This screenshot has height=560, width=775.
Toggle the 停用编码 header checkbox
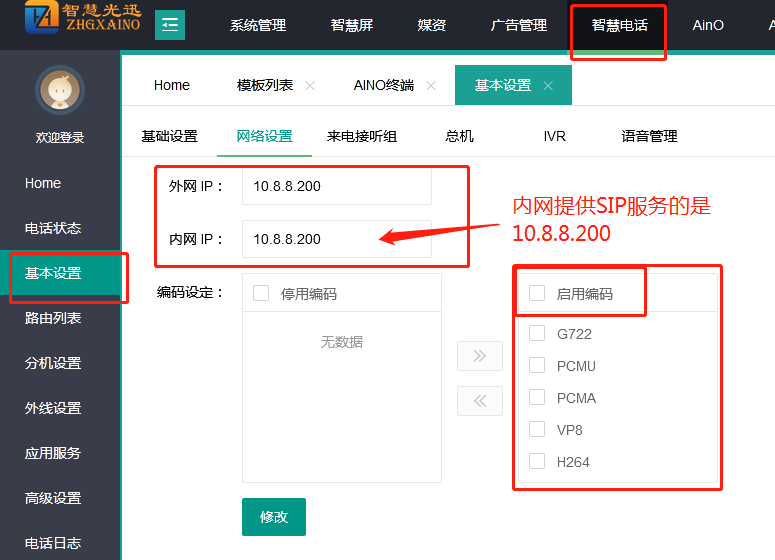261,294
